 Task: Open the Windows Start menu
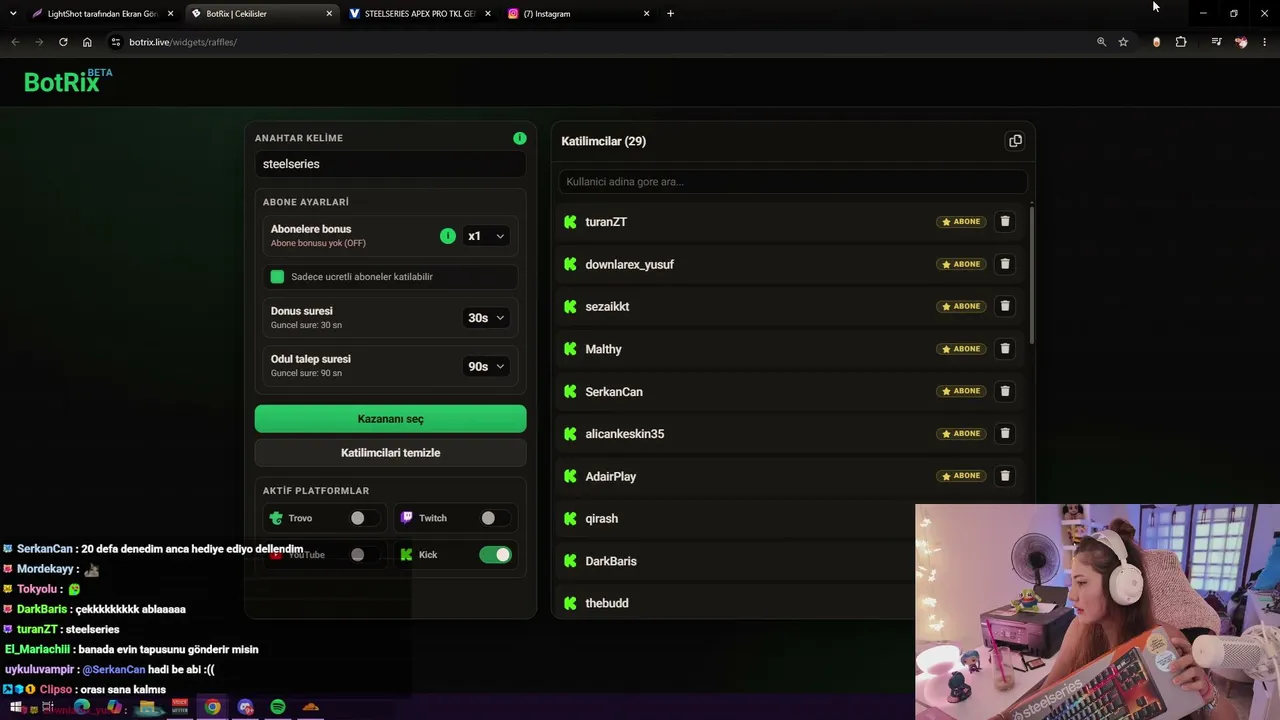pyautogui.click(x=16, y=707)
